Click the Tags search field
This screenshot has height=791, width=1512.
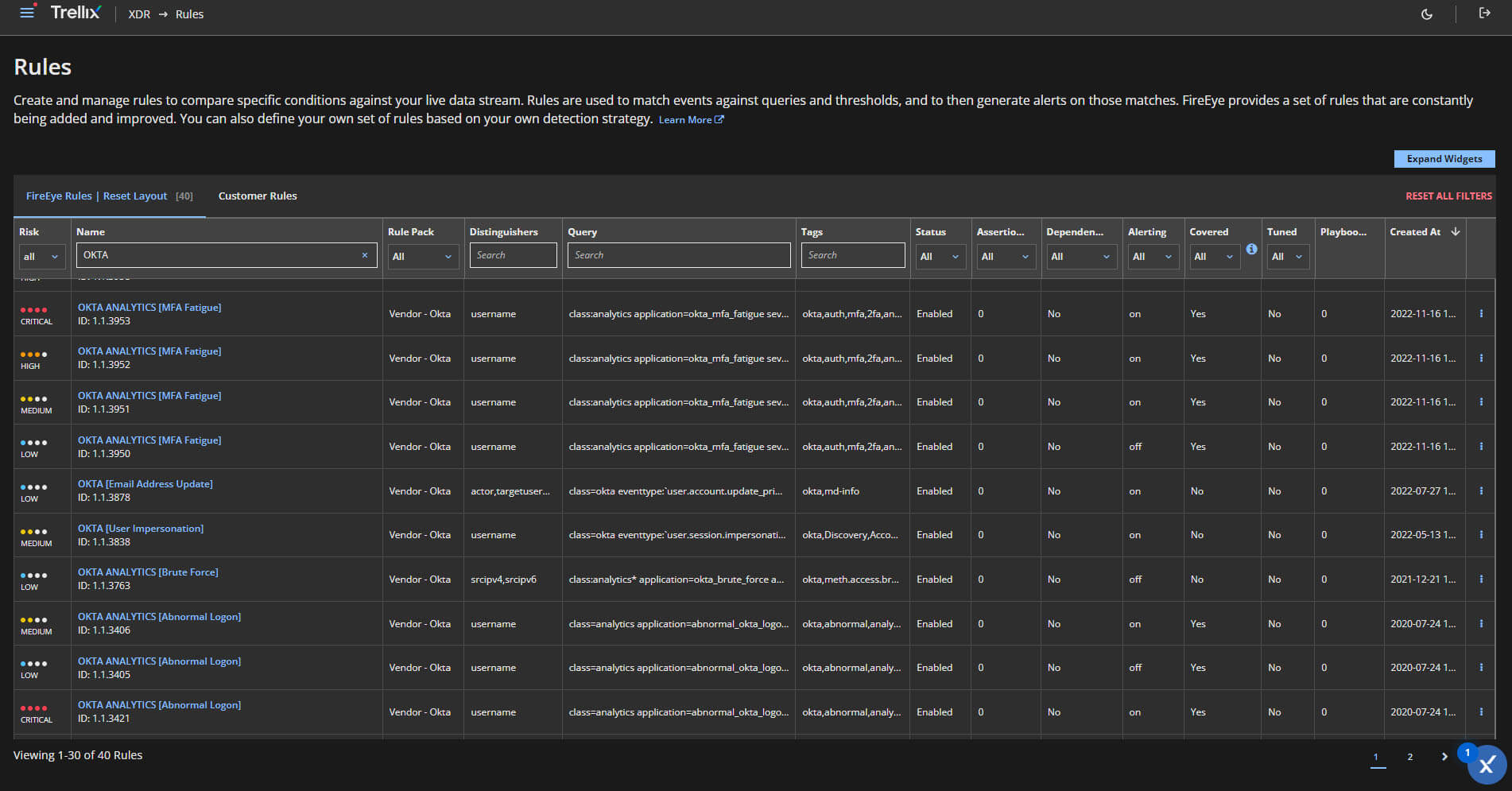click(853, 255)
